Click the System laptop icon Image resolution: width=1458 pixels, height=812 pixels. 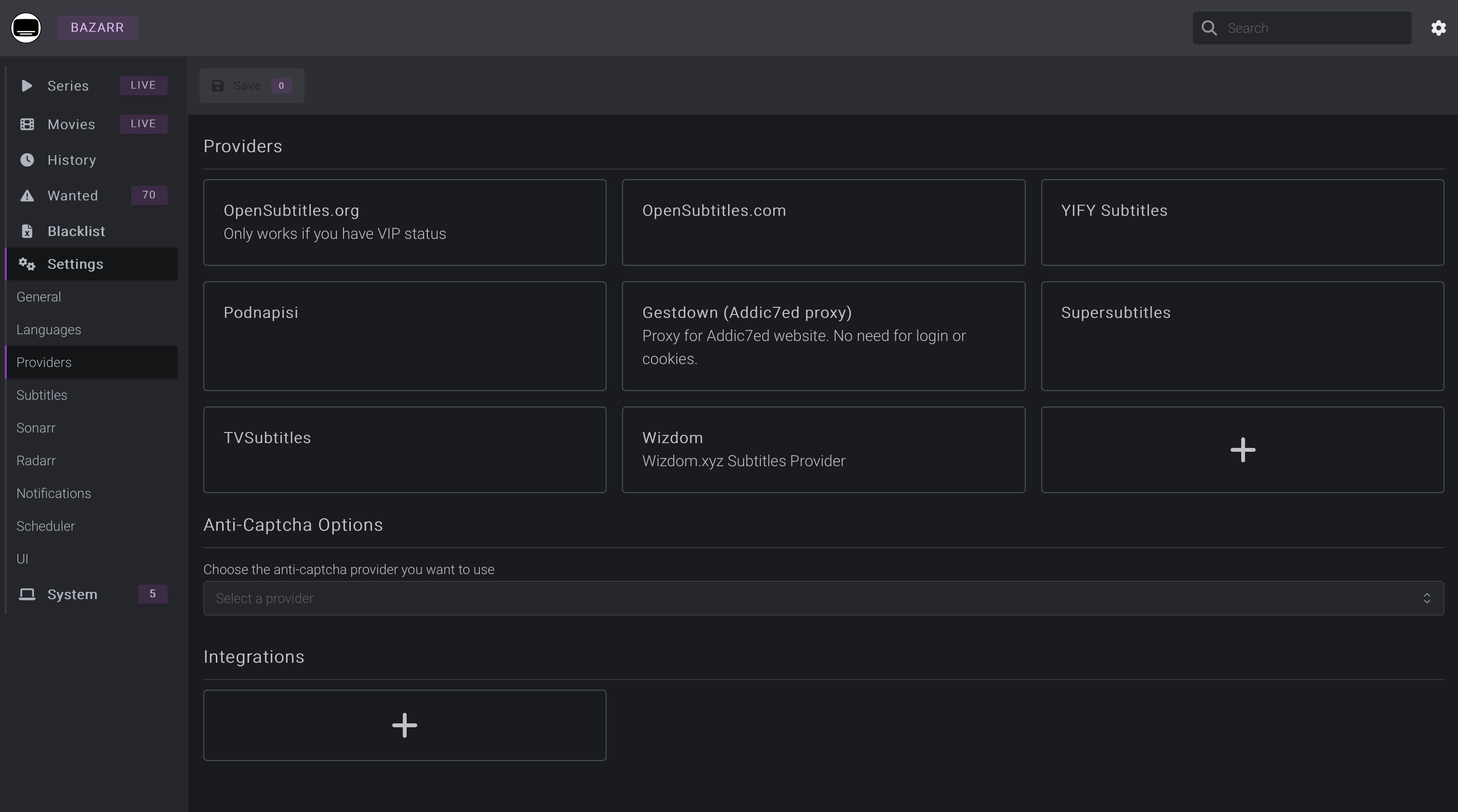pos(27,594)
